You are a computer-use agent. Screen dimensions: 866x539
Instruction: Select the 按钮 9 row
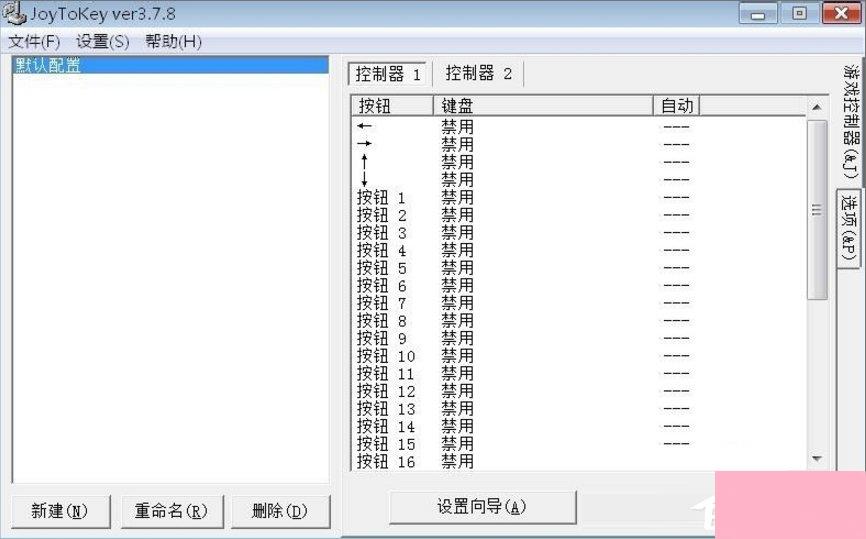(578, 339)
